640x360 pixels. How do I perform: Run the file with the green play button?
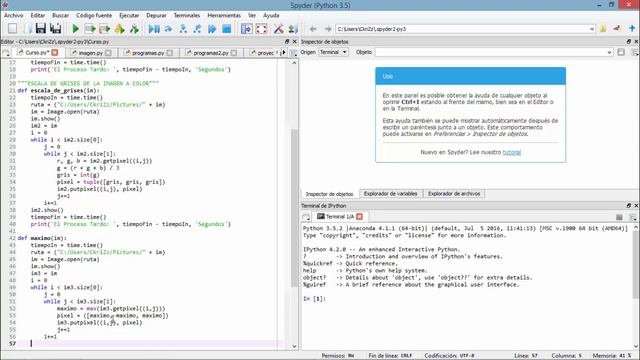[76, 29]
